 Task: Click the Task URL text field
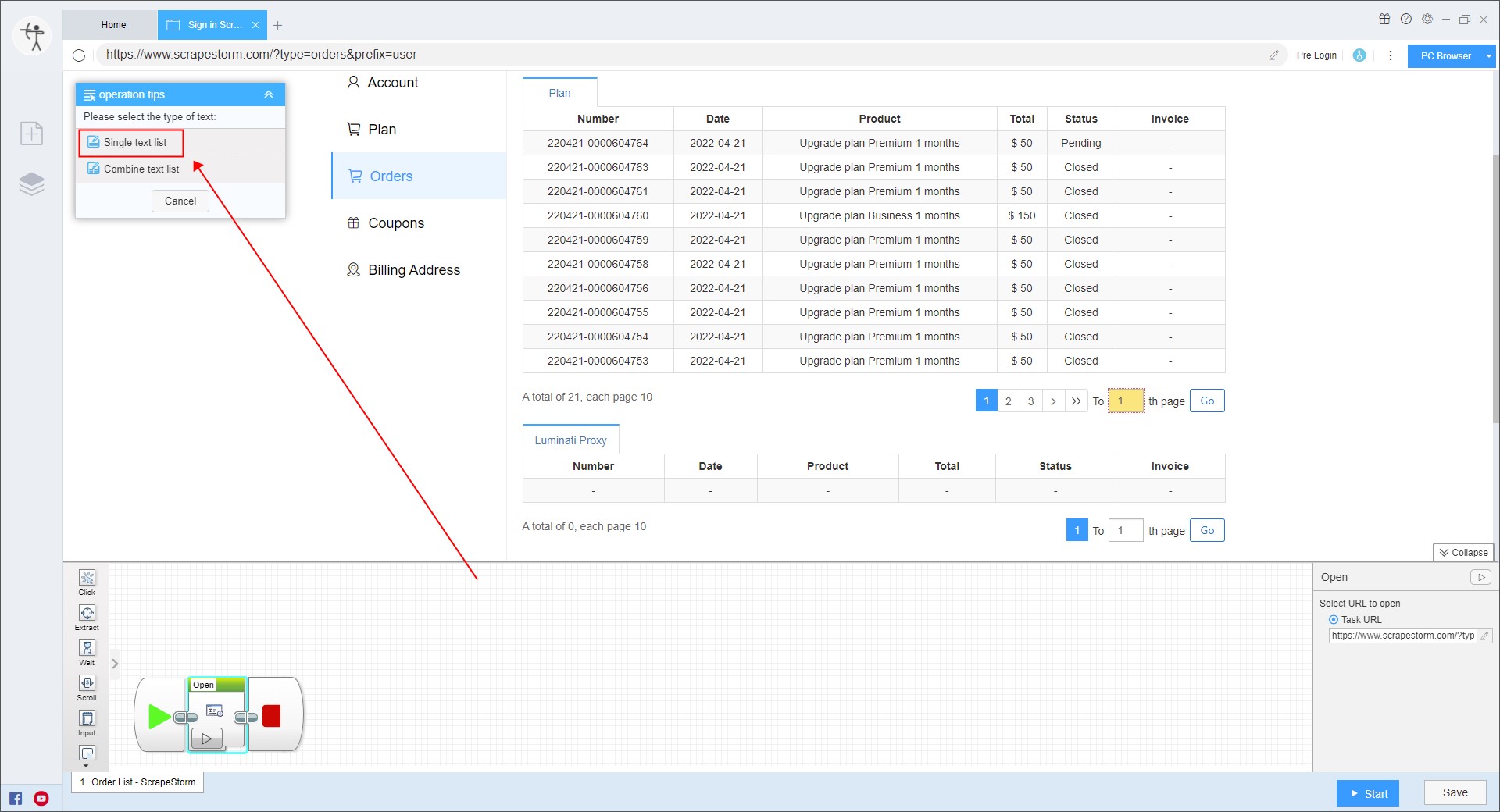click(x=1403, y=636)
